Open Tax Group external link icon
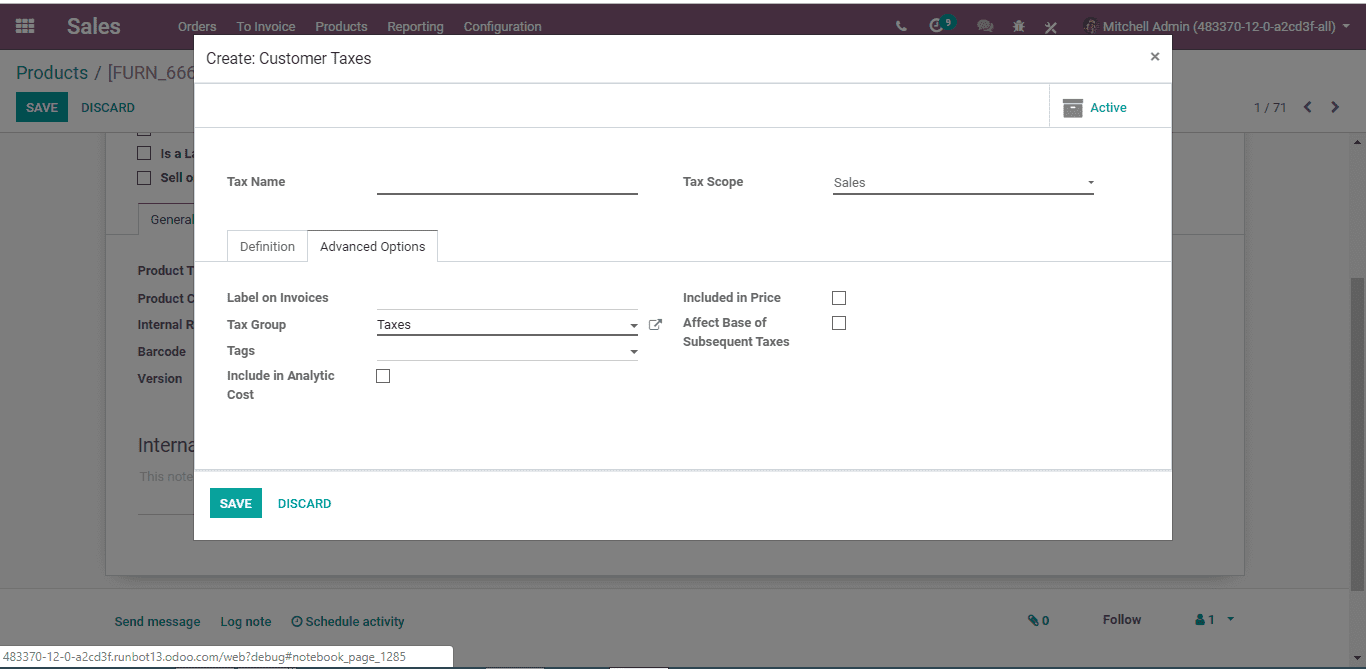The height and width of the screenshot is (669, 1366). (x=655, y=325)
